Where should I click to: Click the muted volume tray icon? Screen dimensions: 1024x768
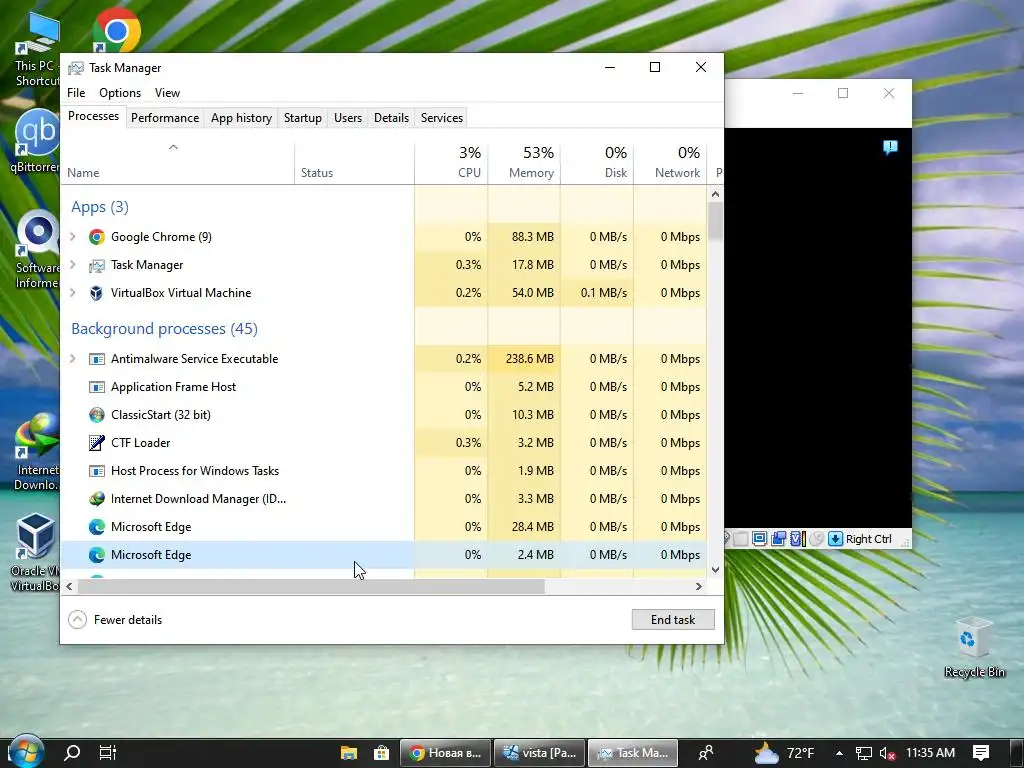pyautogui.click(x=887, y=754)
